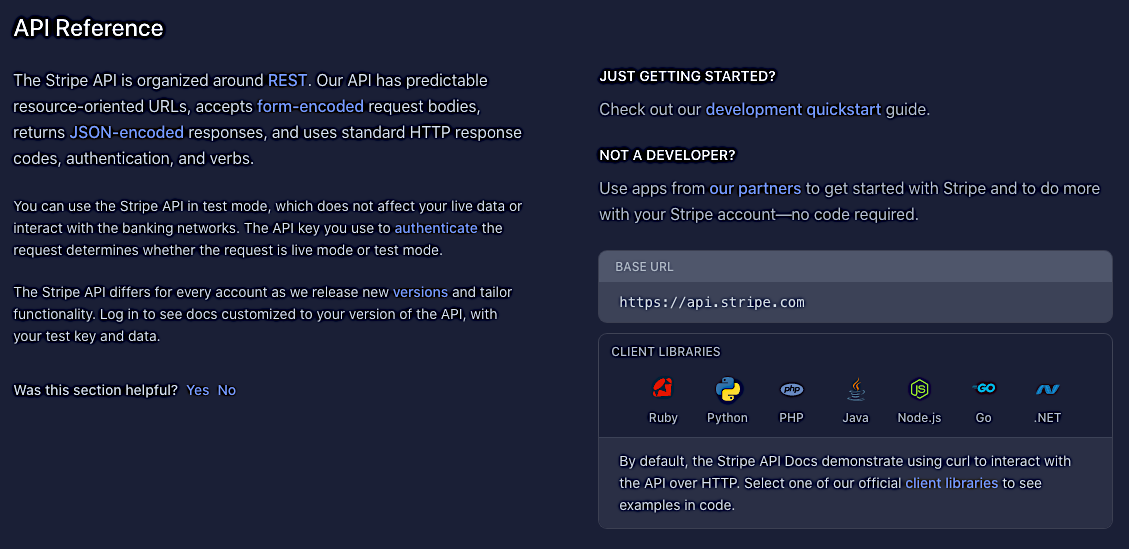The height and width of the screenshot is (549, 1129).
Task: Pick the PHP client library icon
Action: [791, 390]
